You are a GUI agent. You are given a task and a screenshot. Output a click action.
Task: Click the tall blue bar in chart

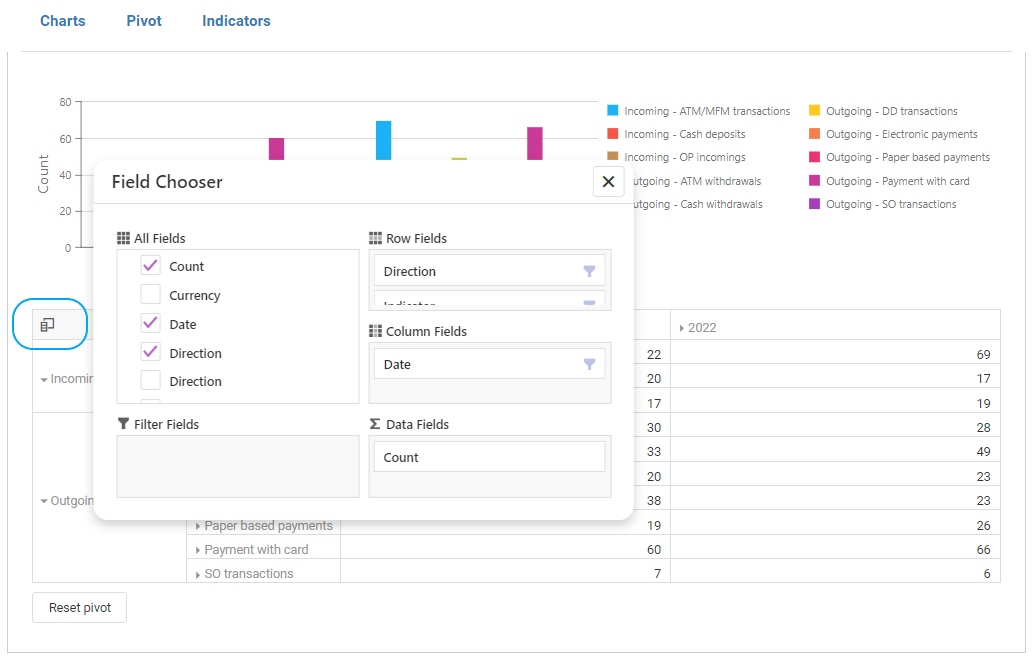(383, 140)
